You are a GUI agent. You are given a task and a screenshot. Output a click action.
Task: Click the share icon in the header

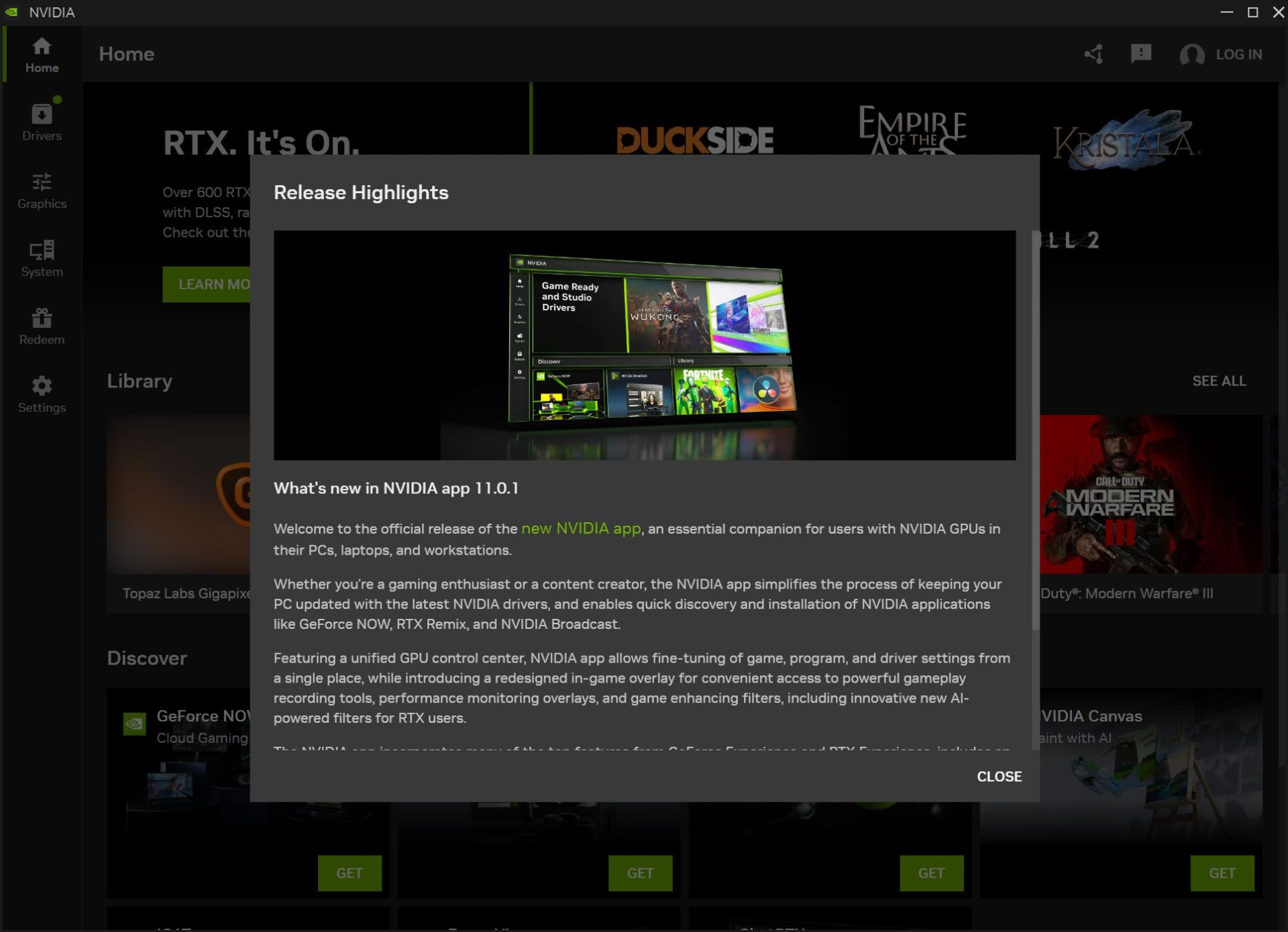(x=1093, y=54)
